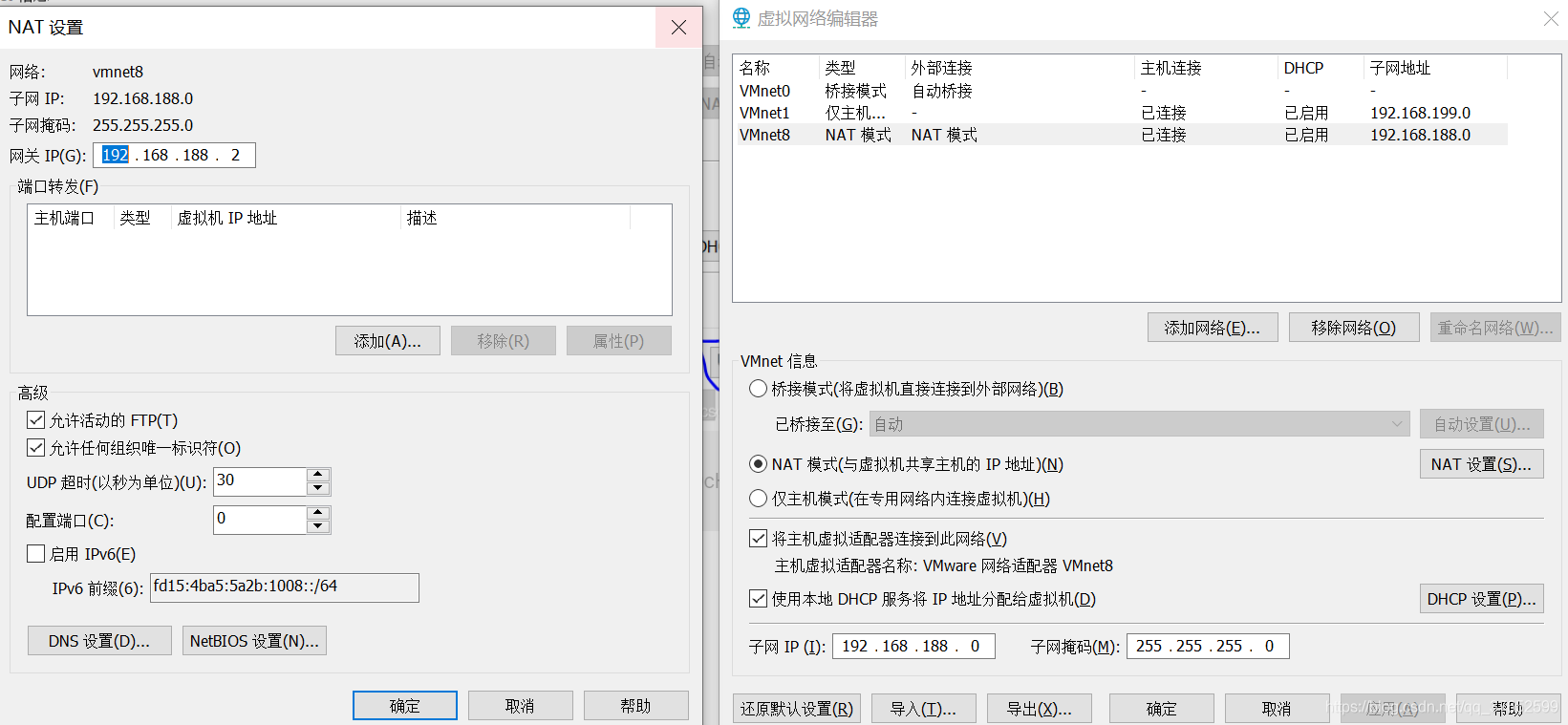This screenshot has width=1568, height=725.
Task: Decrease UDP 超时 value with down arrow
Action: [x=318, y=488]
